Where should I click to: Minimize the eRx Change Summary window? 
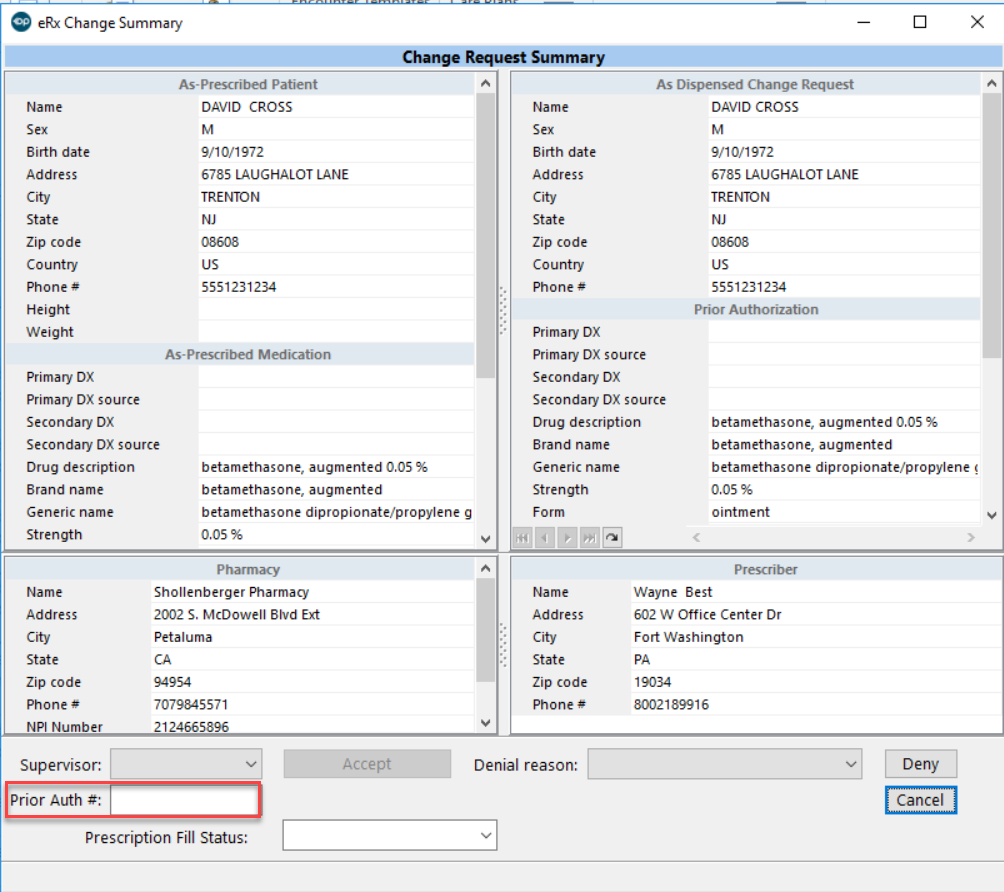pos(864,22)
